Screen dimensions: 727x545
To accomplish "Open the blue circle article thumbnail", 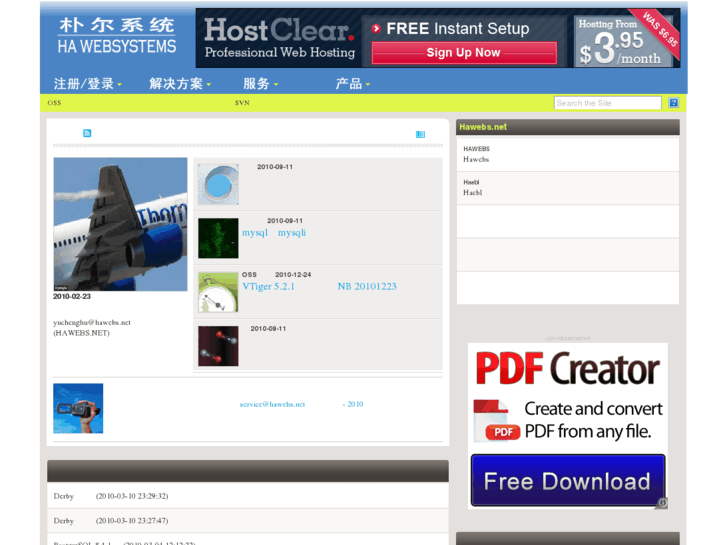I will point(218,184).
